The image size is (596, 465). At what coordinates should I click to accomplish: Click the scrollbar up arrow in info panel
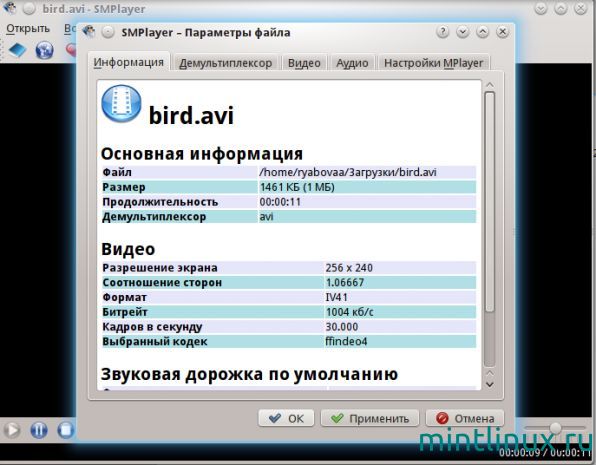click(490, 85)
